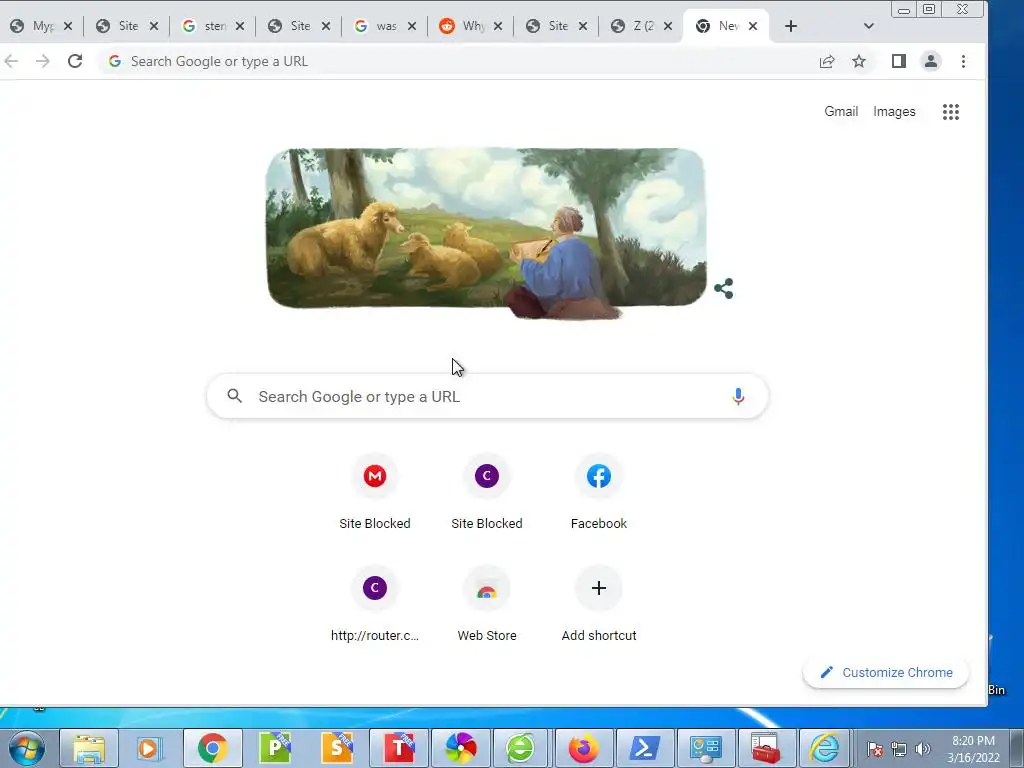1024x768 pixels.
Task: Launch Windows Media Player from the taskbar
Action: 149,748
